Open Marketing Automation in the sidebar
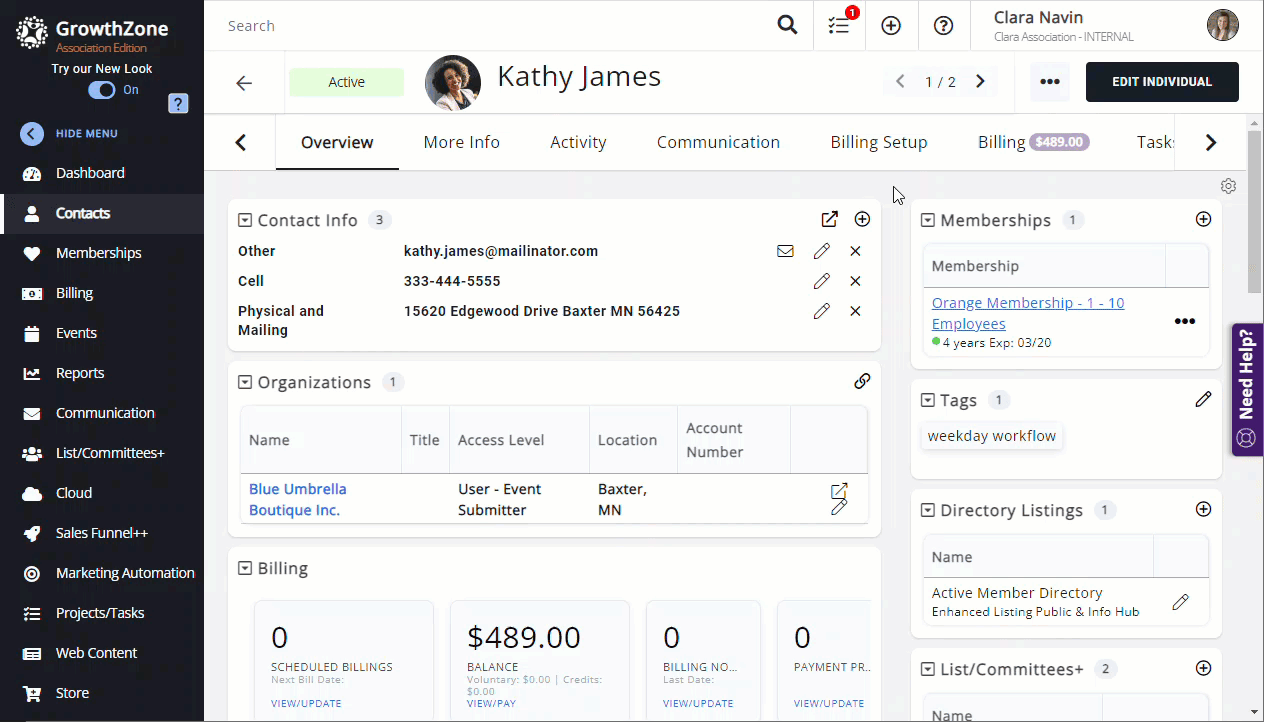The height and width of the screenshot is (722, 1264). coord(125,573)
